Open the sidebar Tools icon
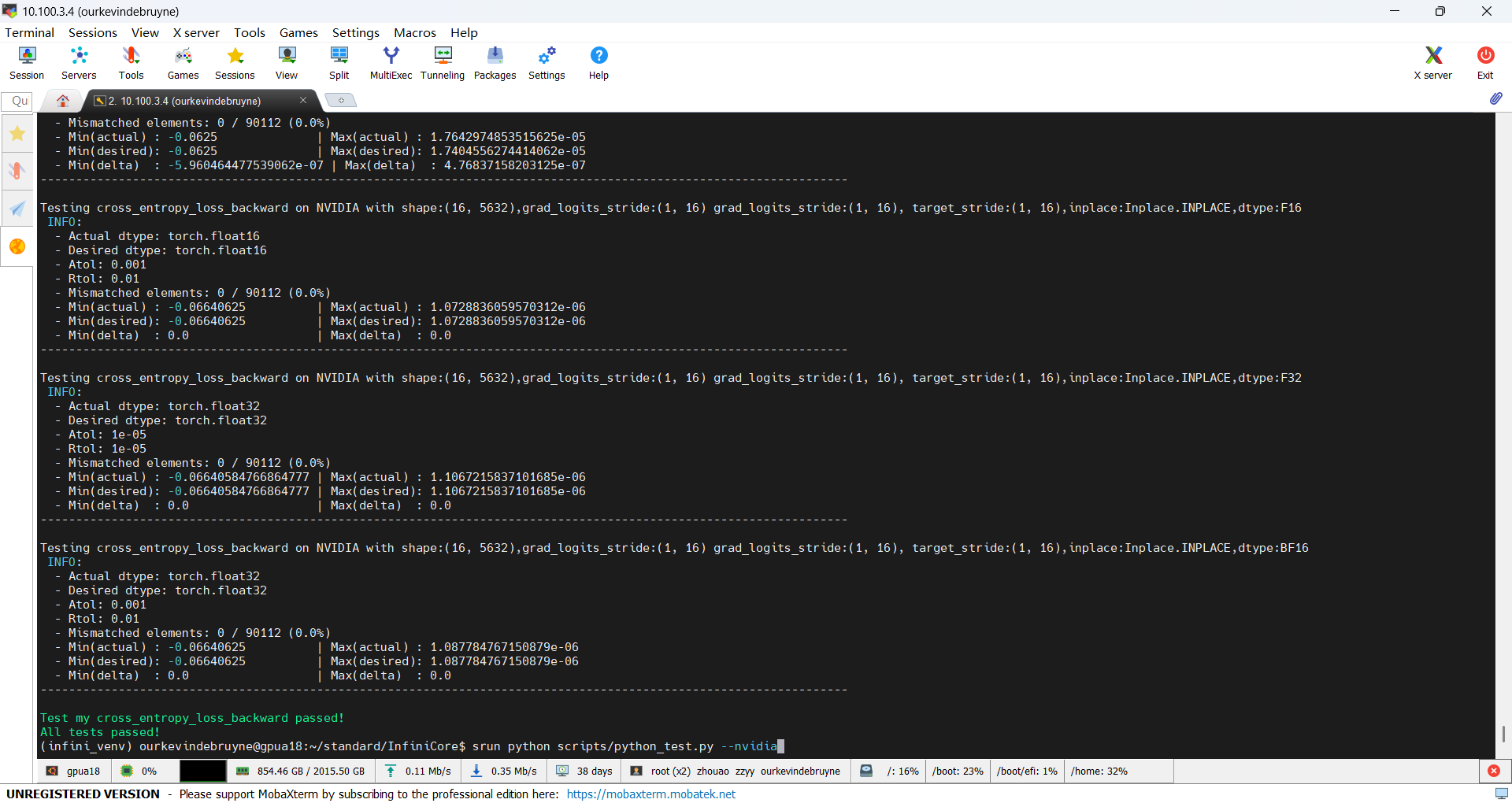Image resolution: width=1512 pixels, height=803 pixels. (17, 171)
